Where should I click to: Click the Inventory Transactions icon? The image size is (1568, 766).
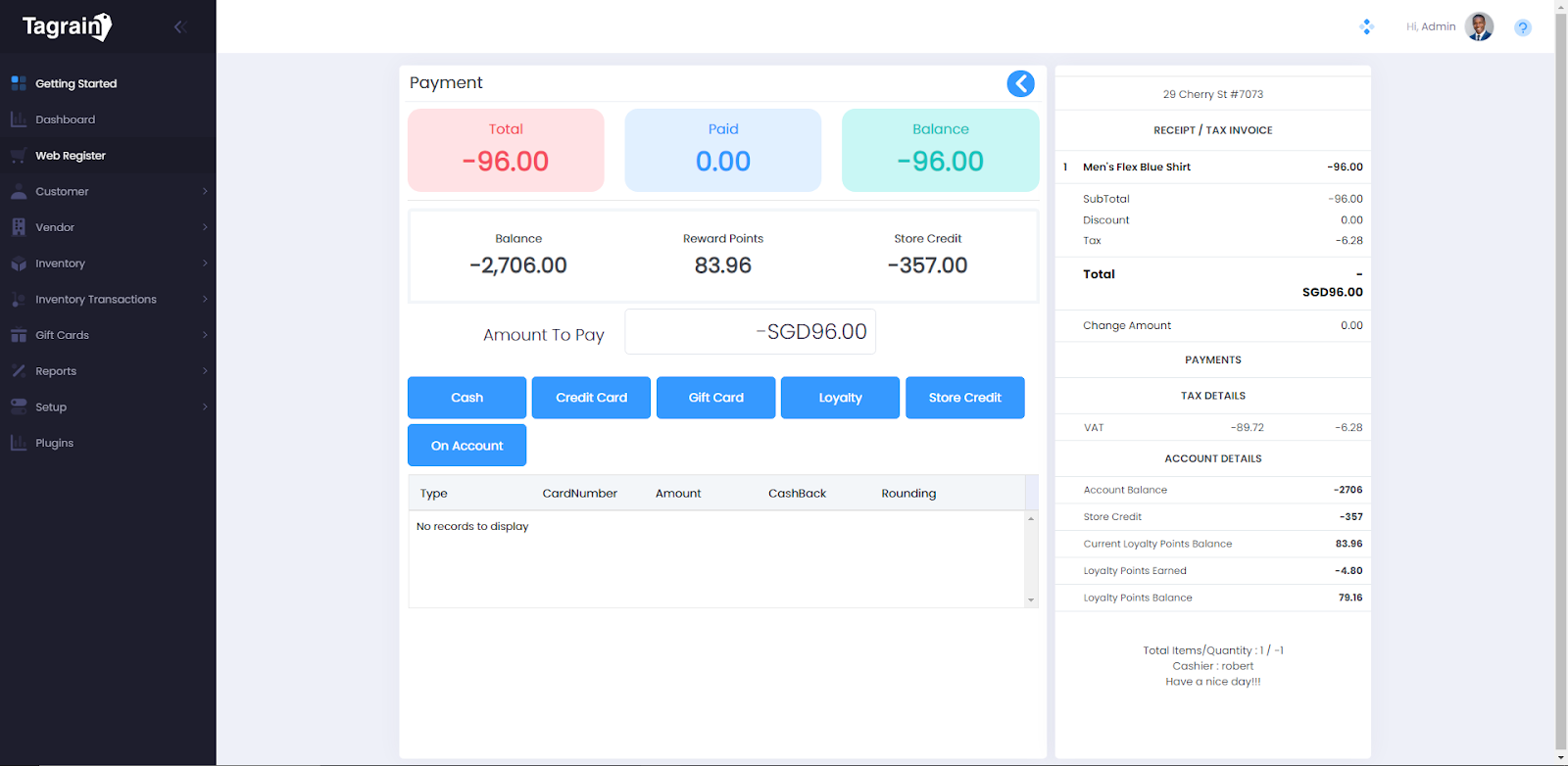19,299
